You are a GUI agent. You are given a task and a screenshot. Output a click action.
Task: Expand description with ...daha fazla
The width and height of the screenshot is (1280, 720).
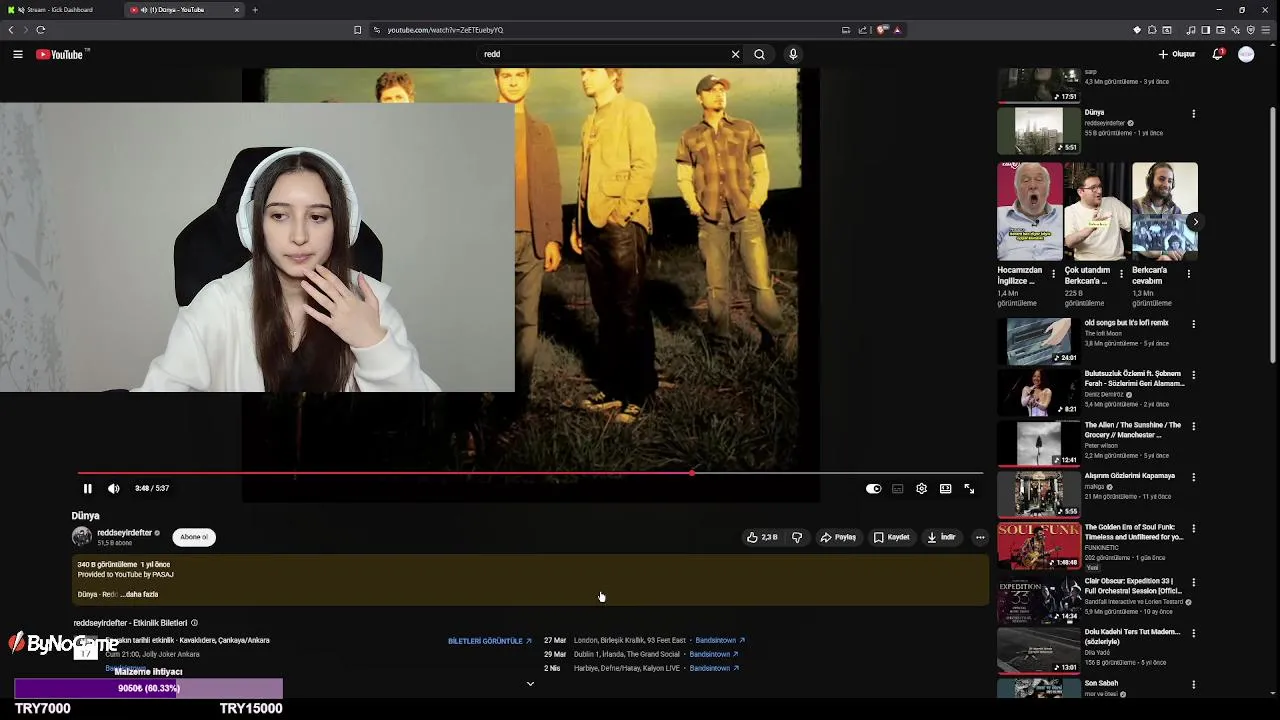point(140,594)
